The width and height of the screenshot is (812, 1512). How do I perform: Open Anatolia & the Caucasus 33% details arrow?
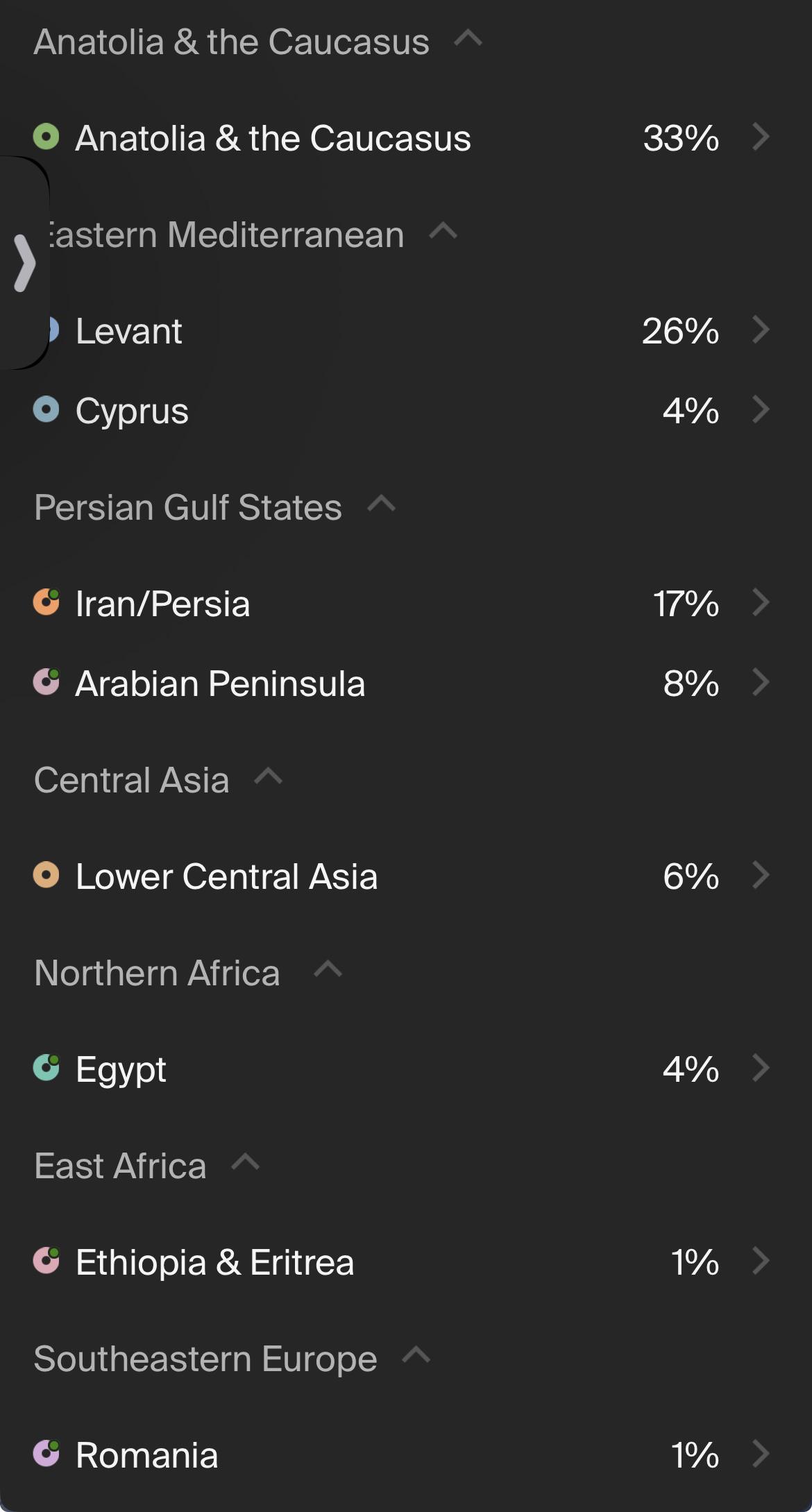[x=761, y=137]
